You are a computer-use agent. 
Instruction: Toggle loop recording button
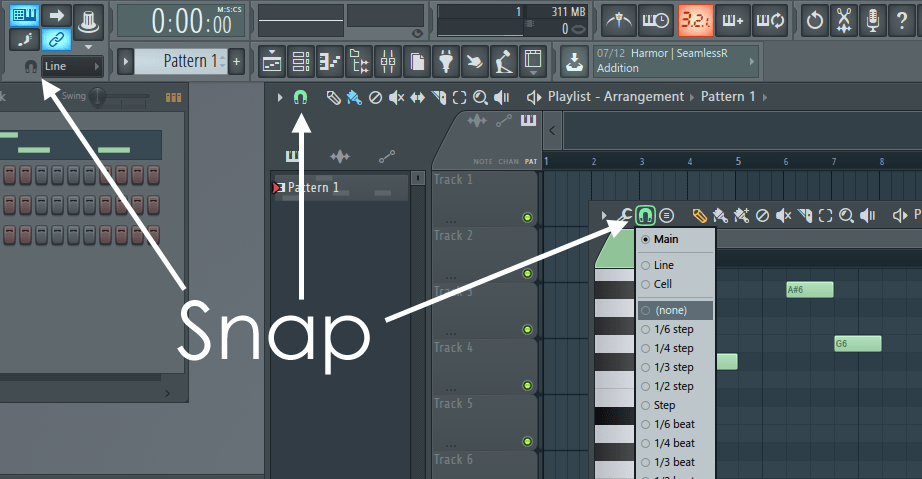[769, 21]
